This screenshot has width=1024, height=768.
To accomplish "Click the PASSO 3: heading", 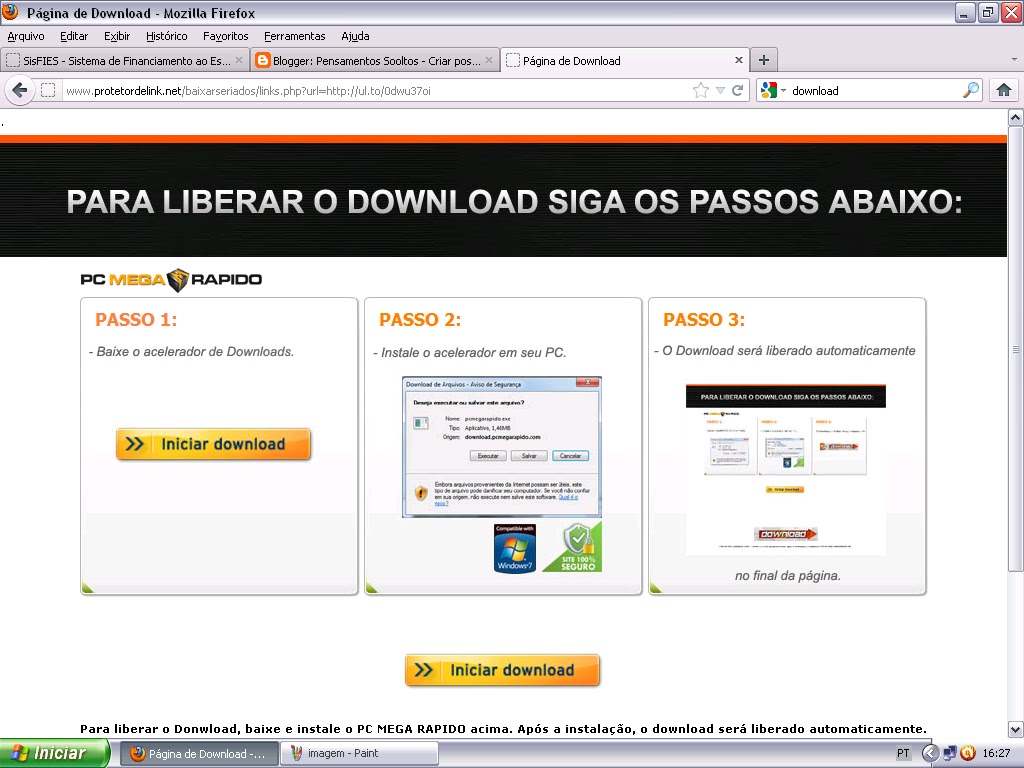I will [x=704, y=319].
